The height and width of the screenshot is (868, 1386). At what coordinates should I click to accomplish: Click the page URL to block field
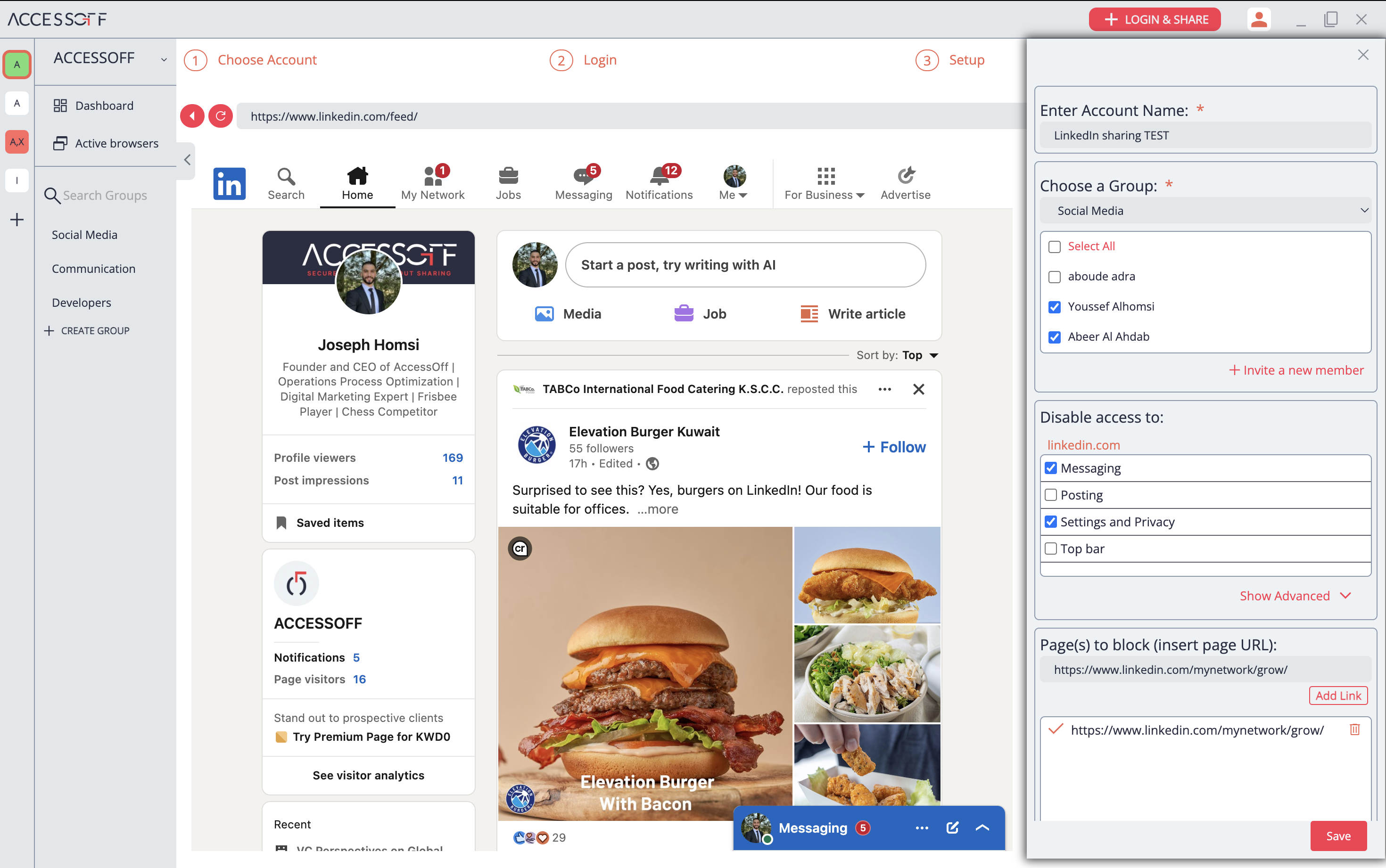click(x=1205, y=670)
